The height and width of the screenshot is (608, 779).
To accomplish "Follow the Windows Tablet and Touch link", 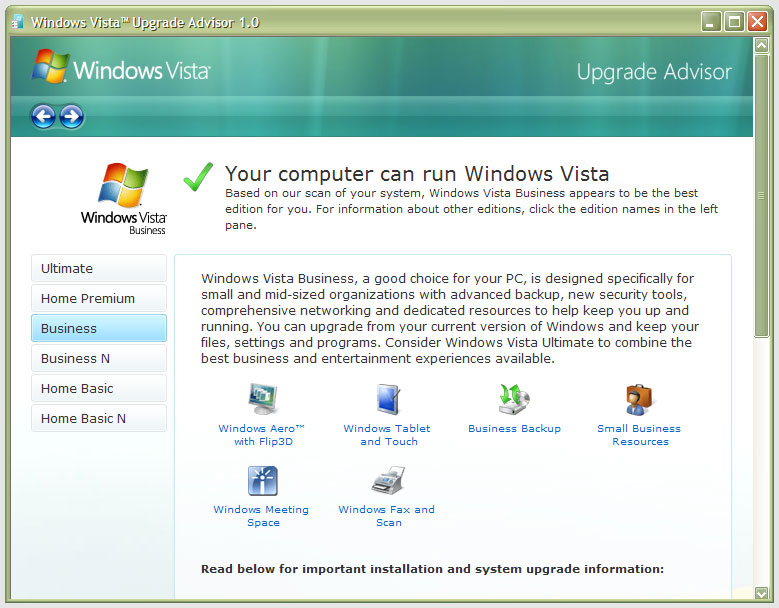I will (388, 435).
